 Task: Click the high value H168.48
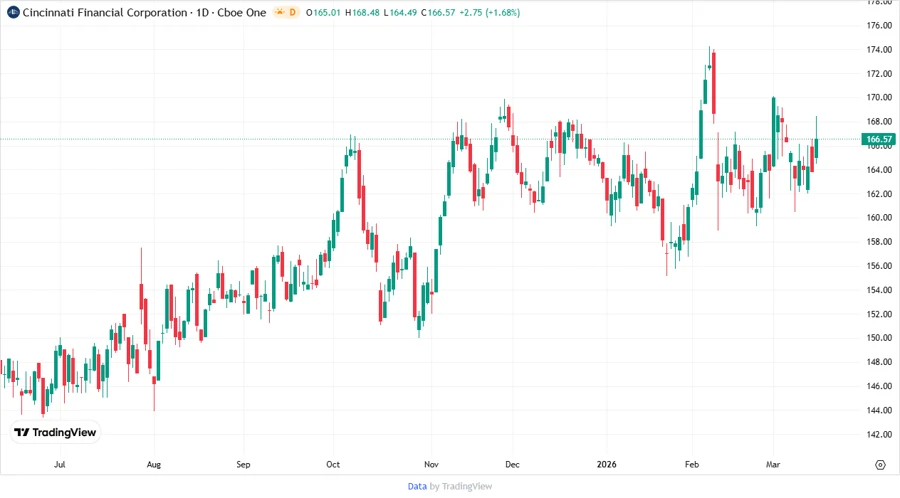click(362, 12)
